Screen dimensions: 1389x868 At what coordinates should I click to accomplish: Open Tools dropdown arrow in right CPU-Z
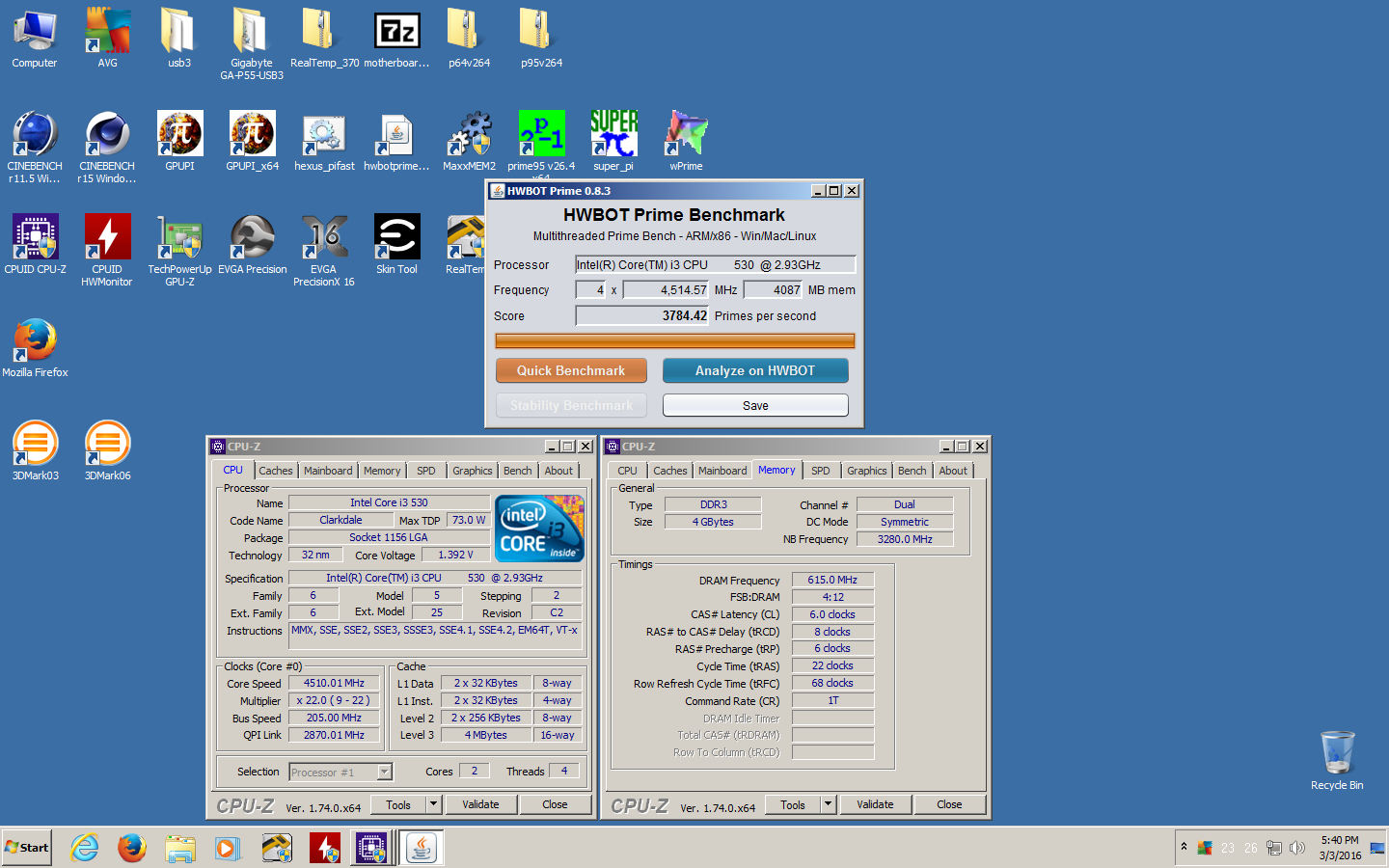pyautogui.click(x=829, y=804)
